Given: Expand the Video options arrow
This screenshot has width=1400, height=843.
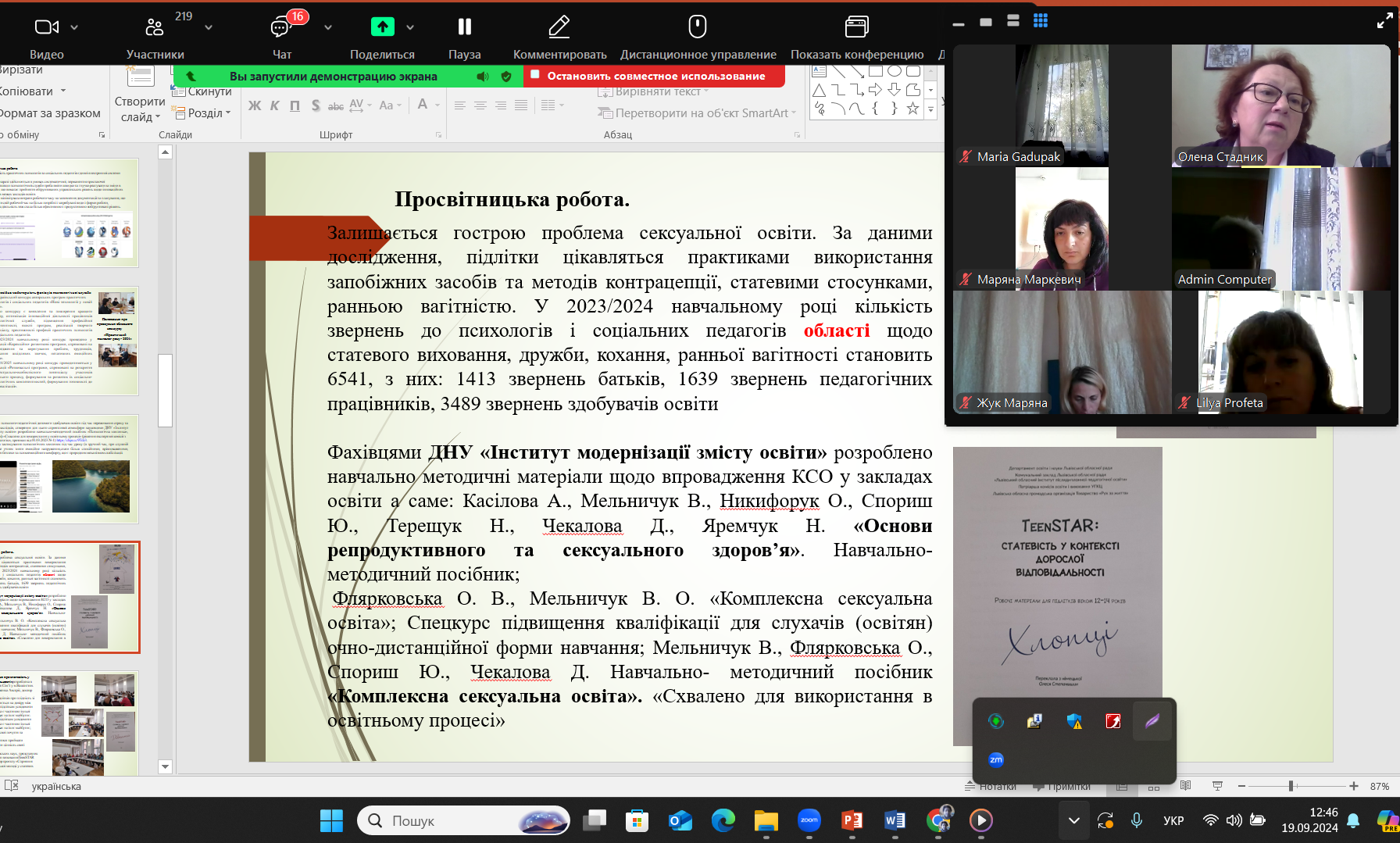Looking at the screenshot, I should [x=74, y=27].
